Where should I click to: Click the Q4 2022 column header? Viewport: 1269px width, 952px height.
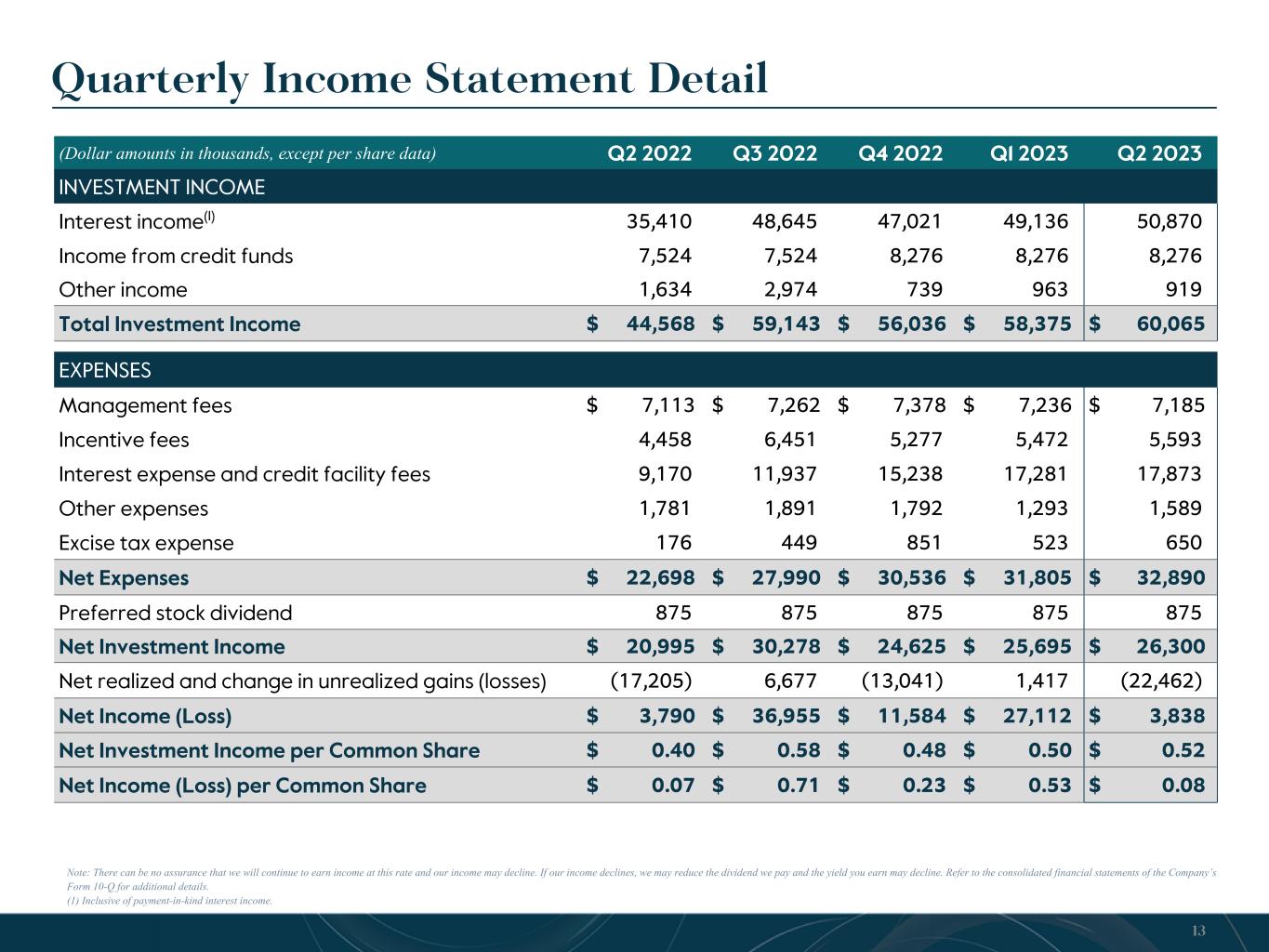tap(900, 153)
